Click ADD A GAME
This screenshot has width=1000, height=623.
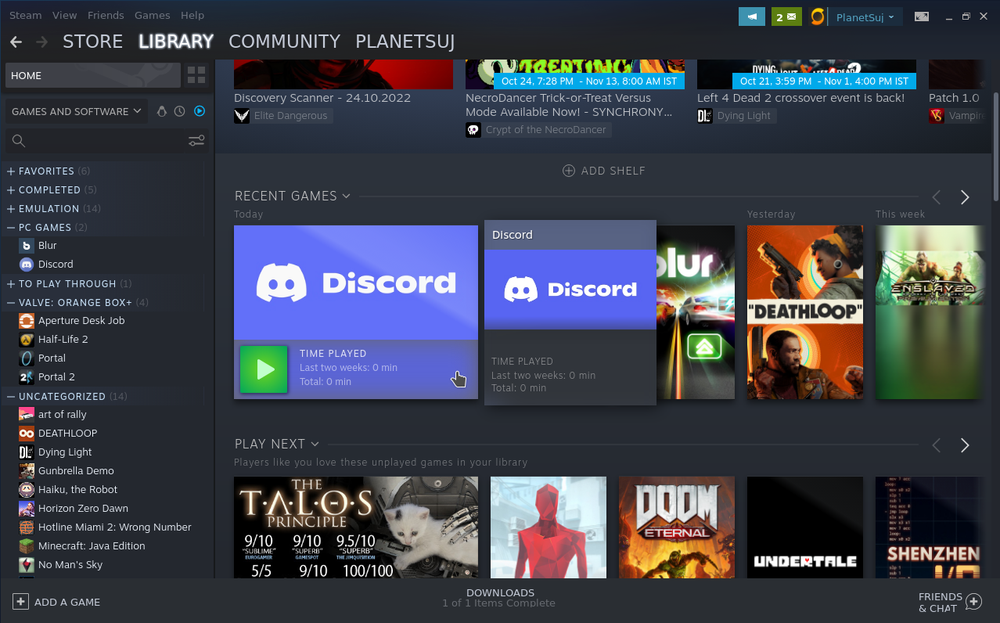tap(56, 601)
